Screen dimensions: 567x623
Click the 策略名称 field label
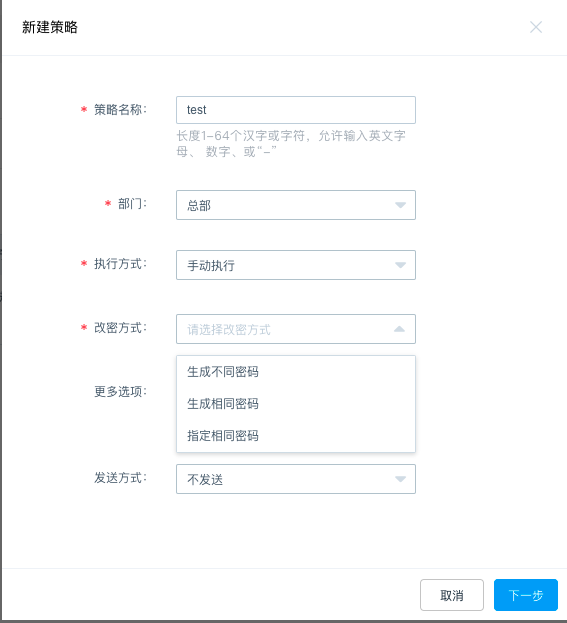click(120, 109)
